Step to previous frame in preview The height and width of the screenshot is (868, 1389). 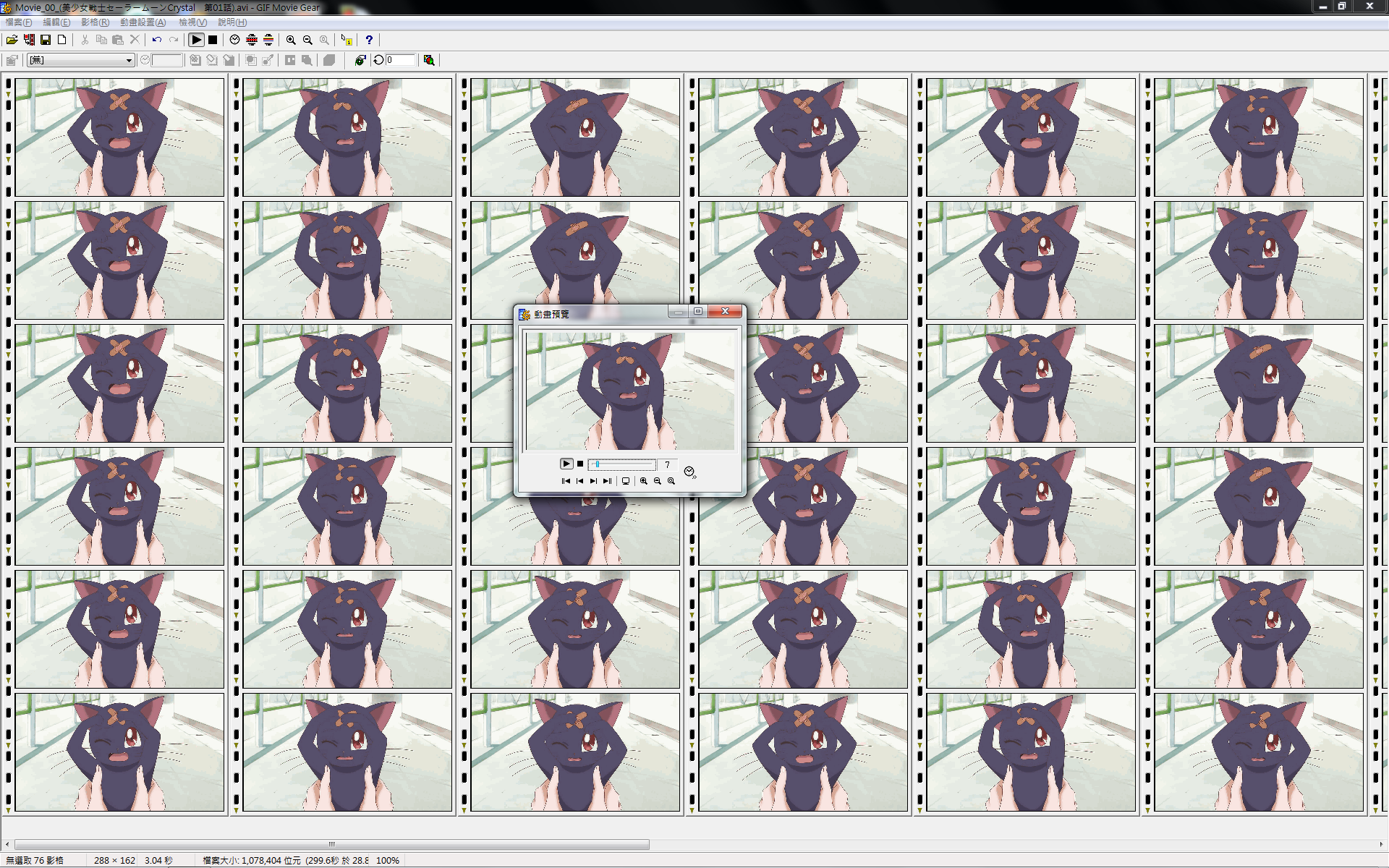pos(579,481)
